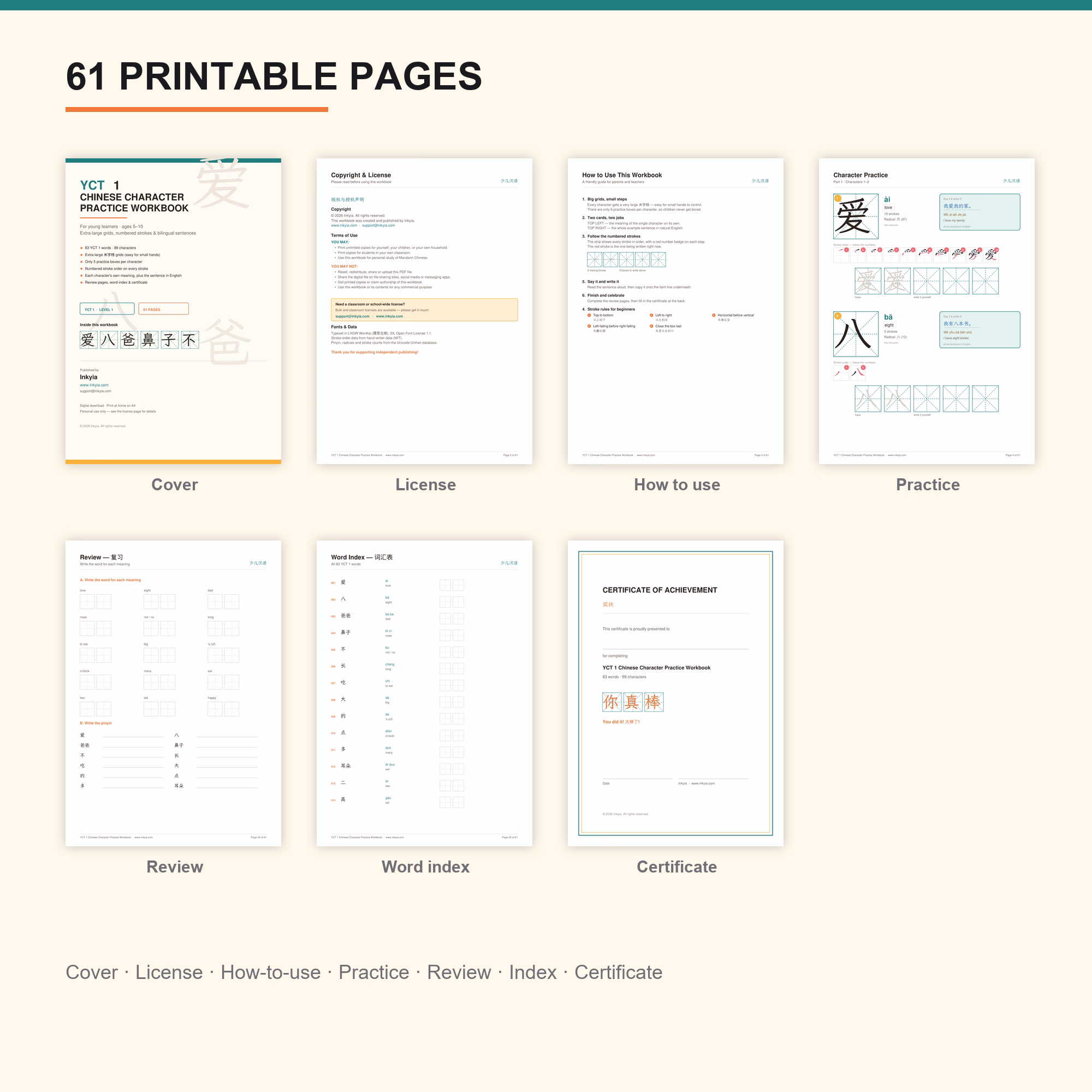This screenshot has height=1092, width=1092.
Task: Open the Certificate of Achievement page thumbnail
Action: click(x=675, y=693)
